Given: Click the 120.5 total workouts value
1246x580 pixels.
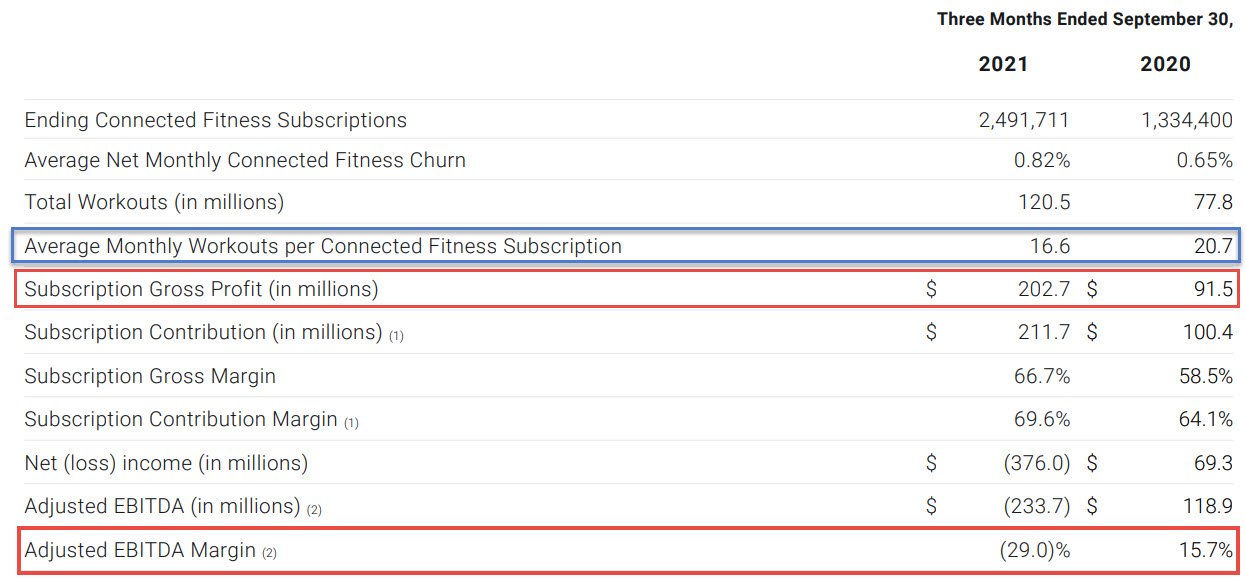Looking at the screenshot, I should [x=1044, y=202].
